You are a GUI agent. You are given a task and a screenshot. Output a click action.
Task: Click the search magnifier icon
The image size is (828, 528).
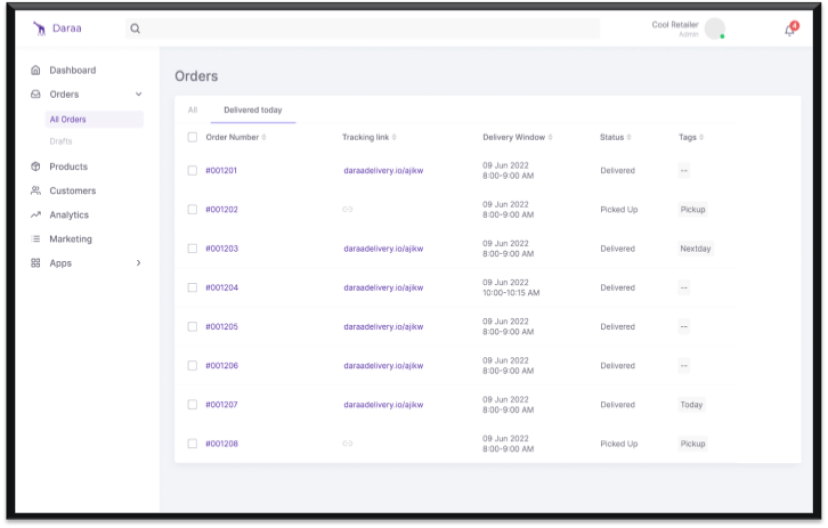135,29
